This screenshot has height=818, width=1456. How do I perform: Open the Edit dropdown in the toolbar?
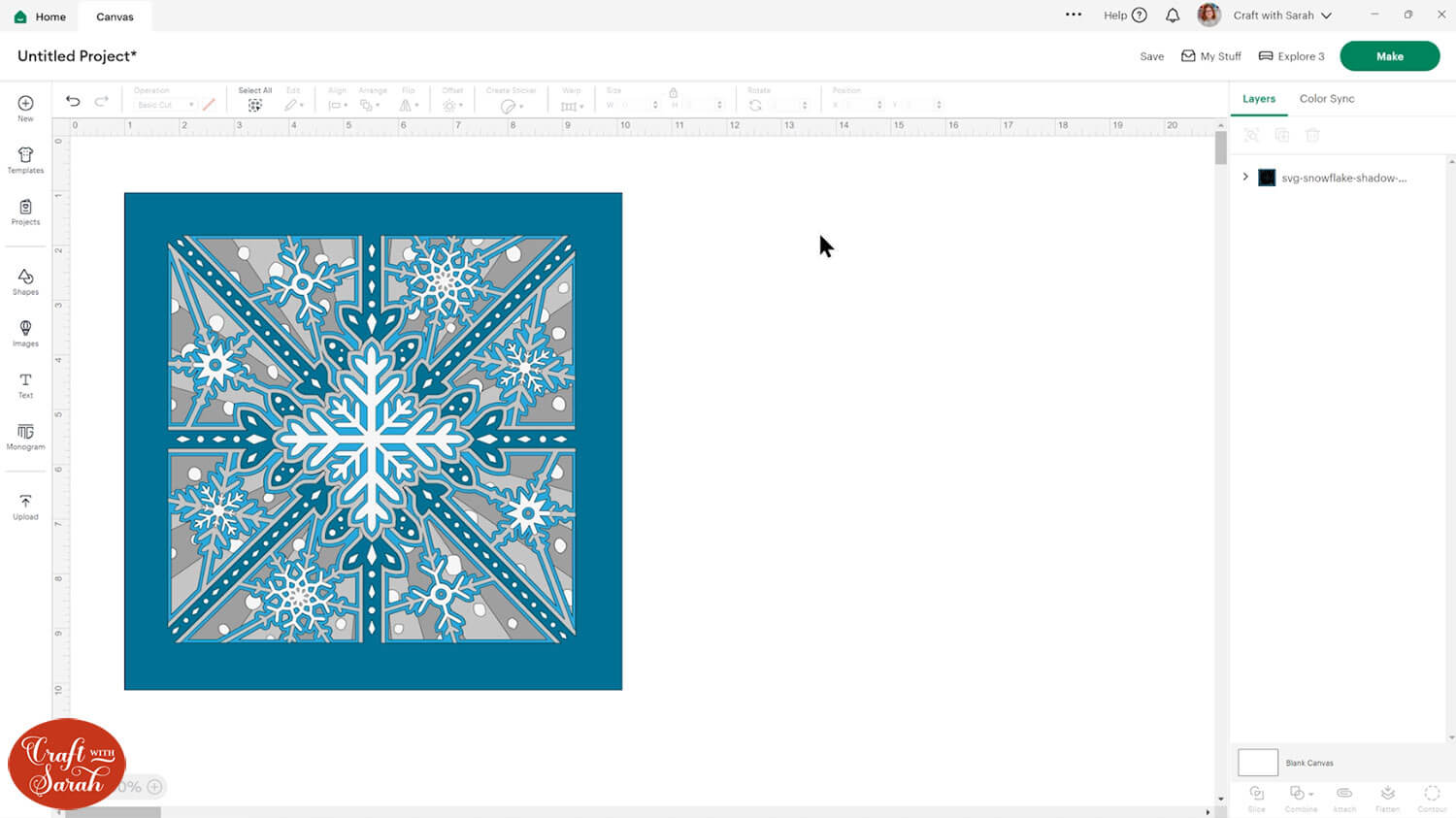tap(293, 105)
